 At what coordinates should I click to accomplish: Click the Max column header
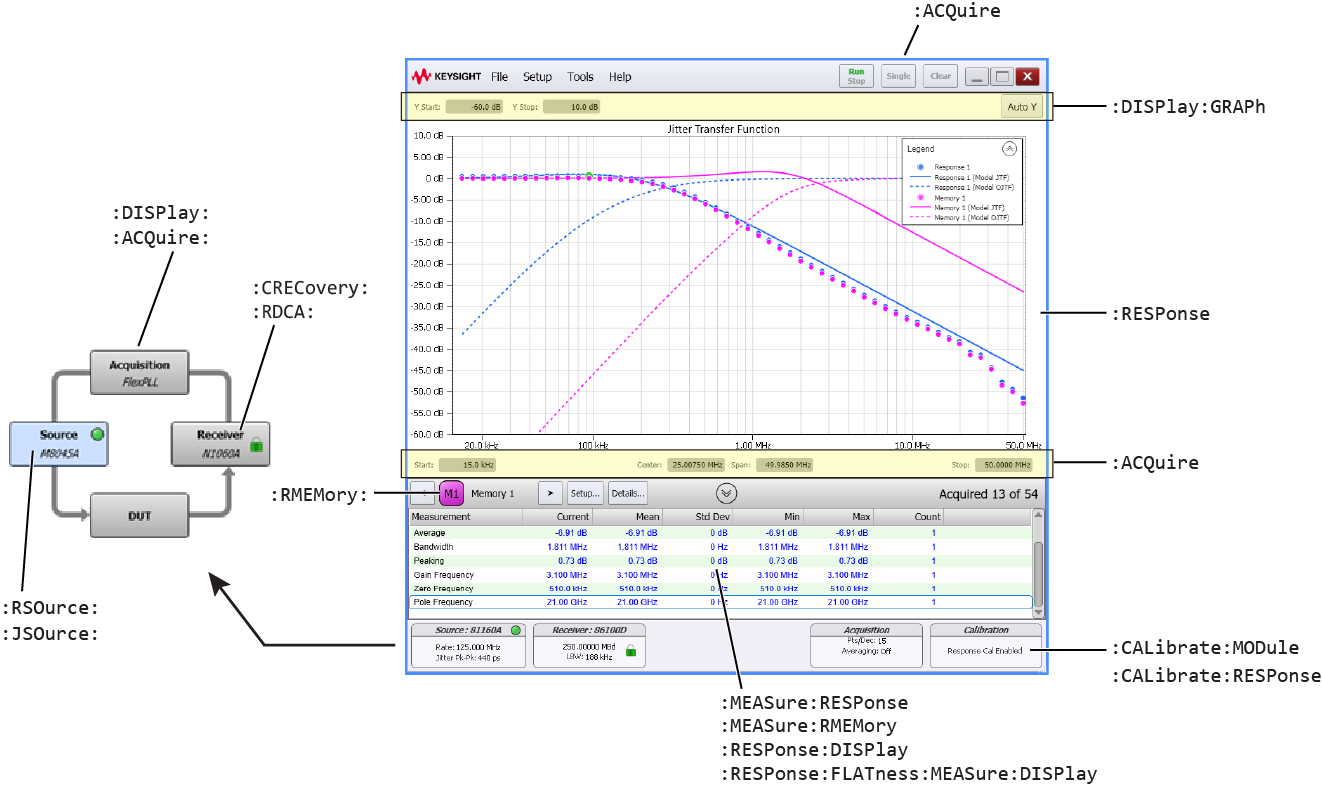click(839, 517)
